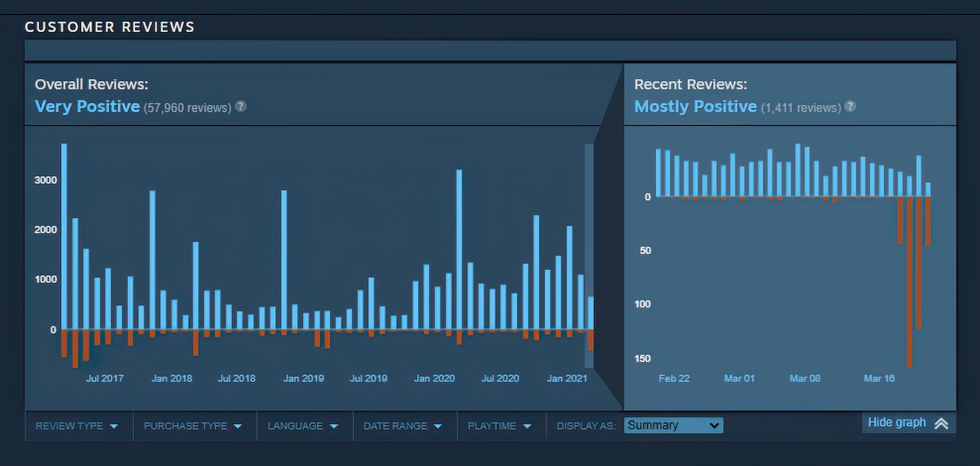The width and height of the screenshot is (980, 466).
Task: Select the (57,960 reviews) count text
Action: pos(188,108)
